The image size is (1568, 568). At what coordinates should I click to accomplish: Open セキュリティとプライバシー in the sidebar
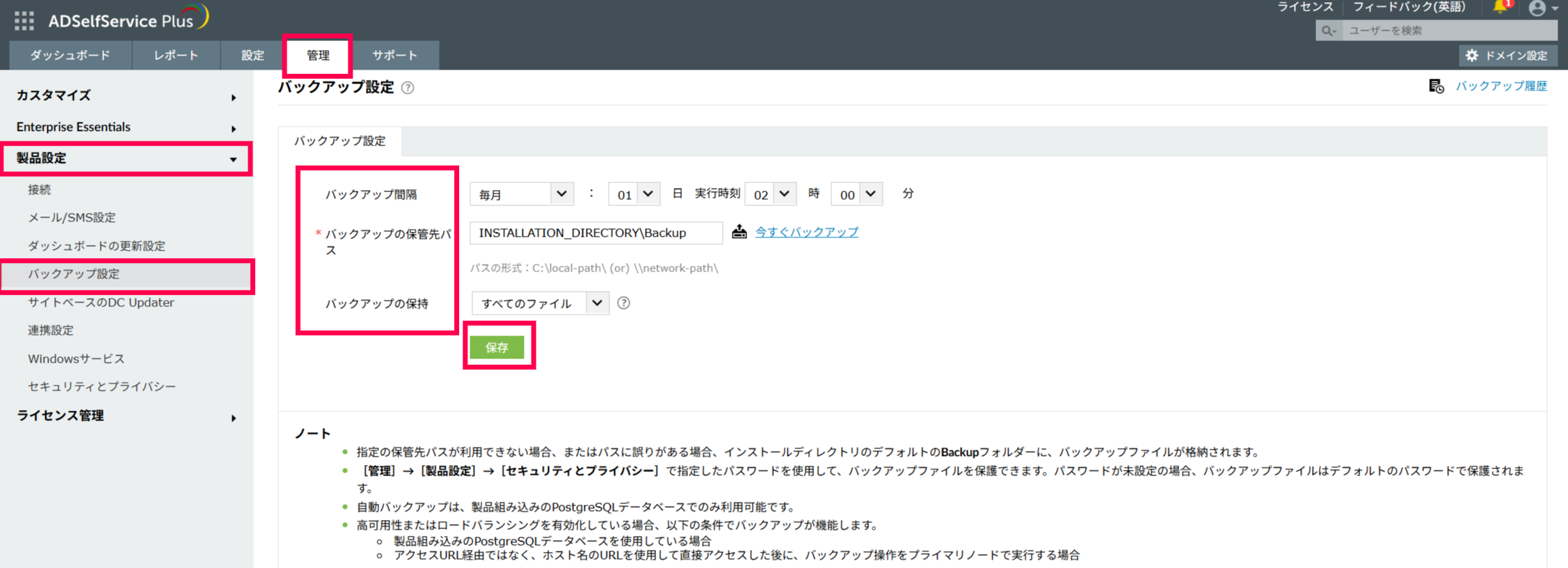102,387
